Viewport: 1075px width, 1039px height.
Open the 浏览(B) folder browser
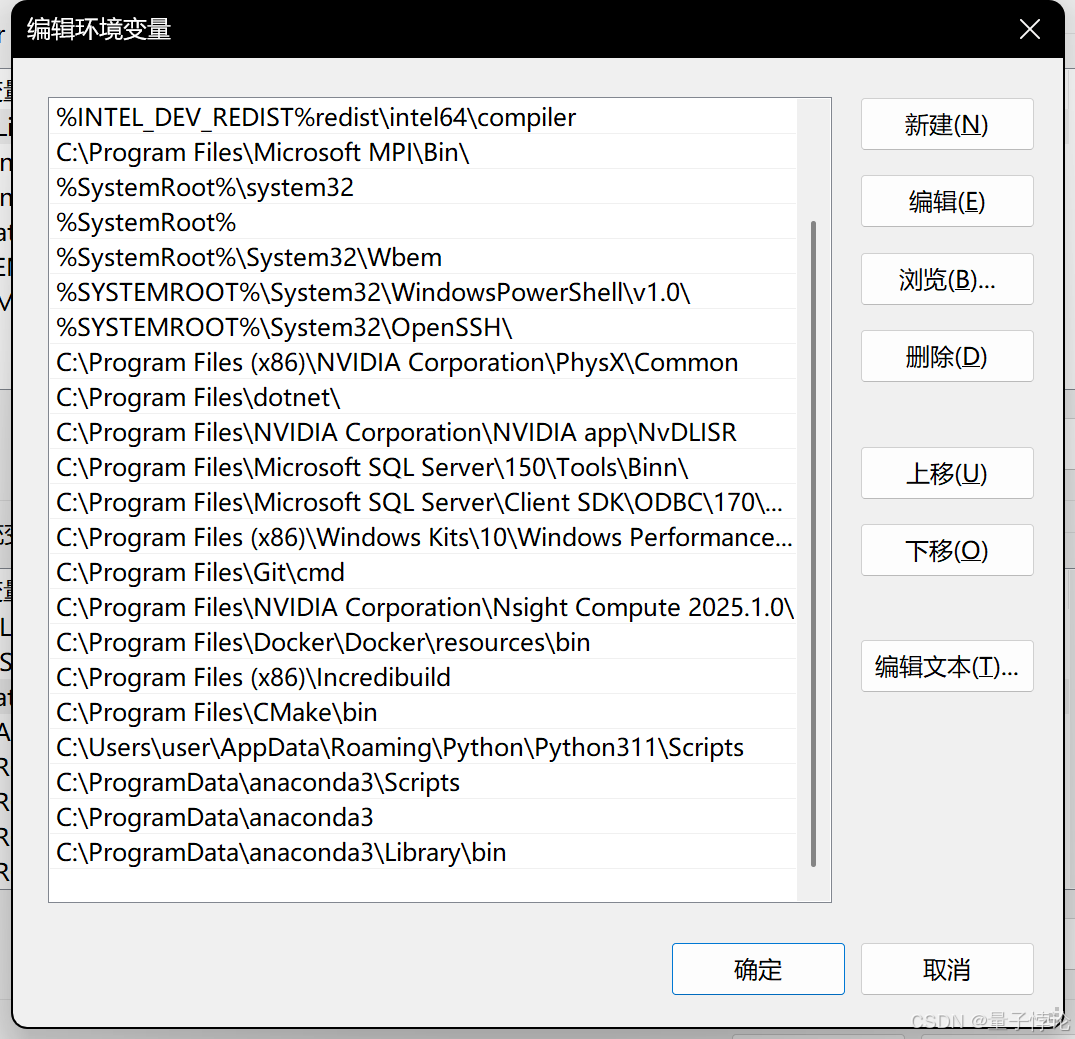point(946,279)
